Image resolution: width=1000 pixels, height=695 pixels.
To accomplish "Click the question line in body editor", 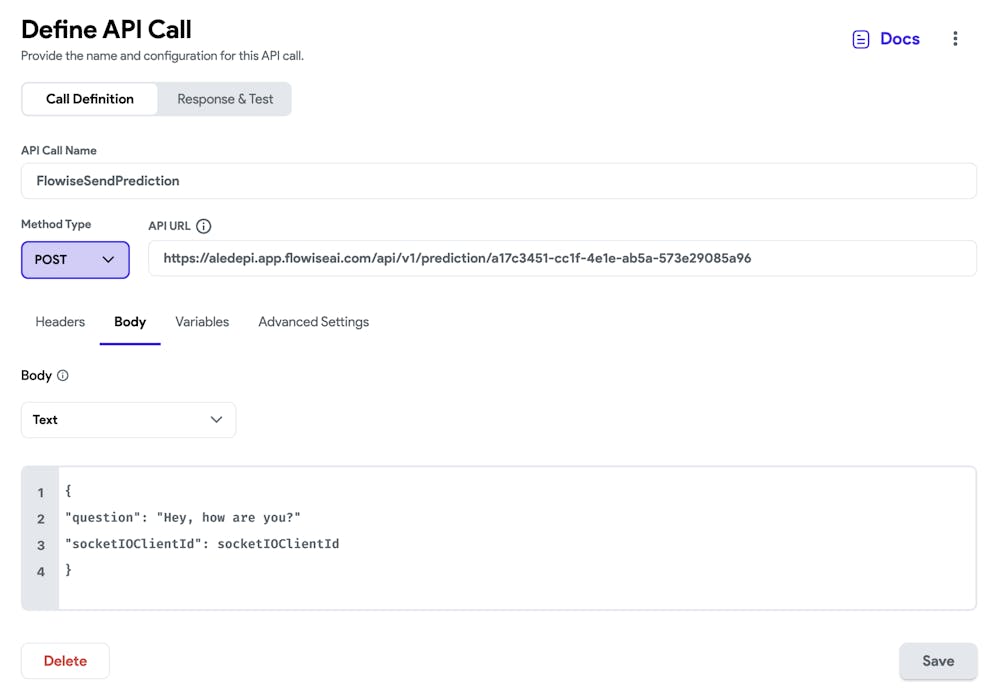I will coord(183,518).
